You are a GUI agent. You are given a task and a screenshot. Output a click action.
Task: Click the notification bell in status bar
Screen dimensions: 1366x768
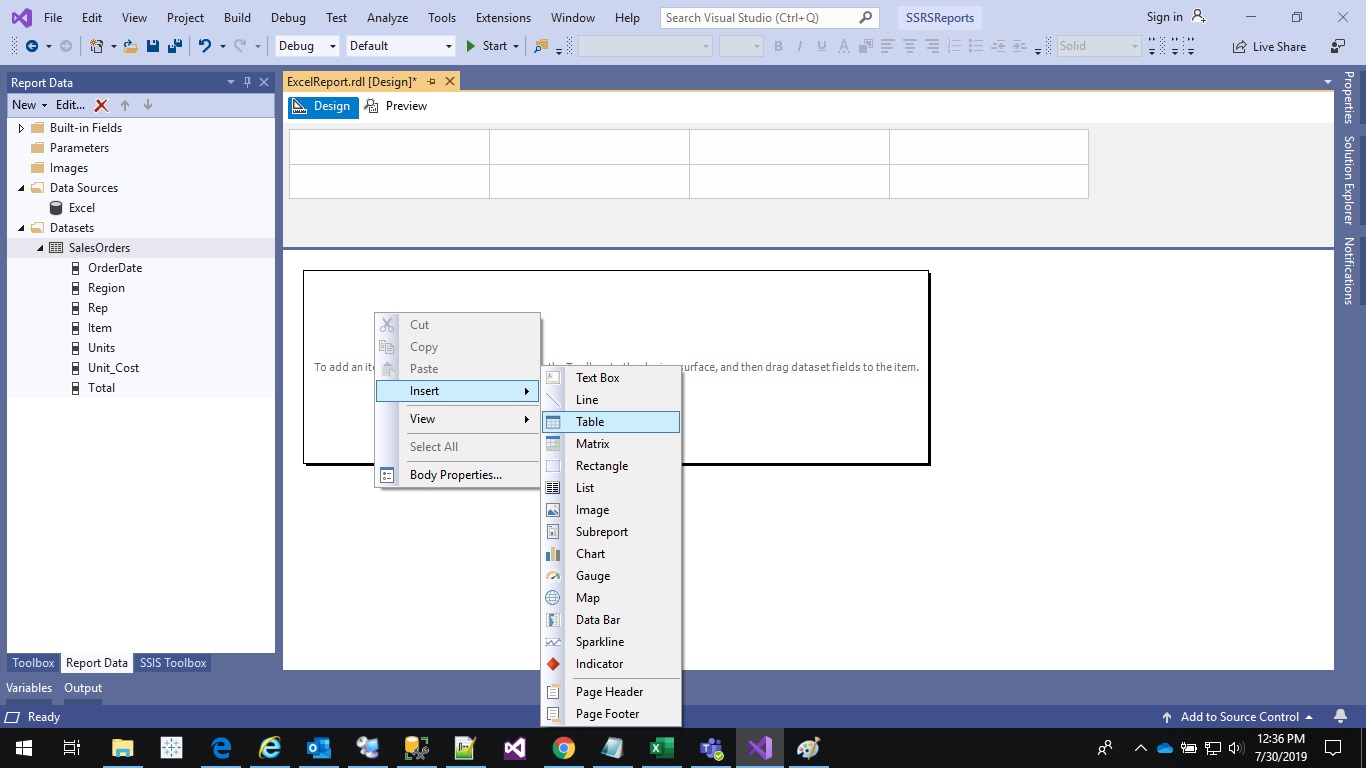(x=1340, y=717)
